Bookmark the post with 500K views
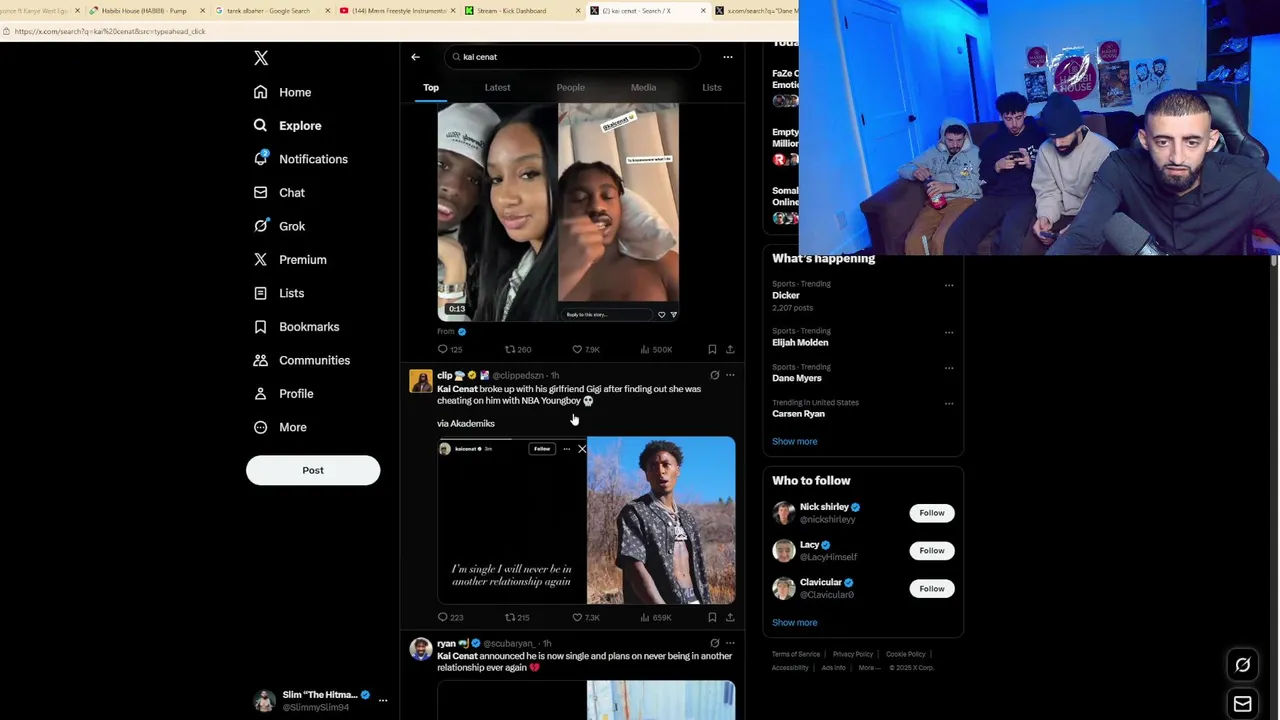The width and height of the screenshot is (1280, 720). [712, 349]
